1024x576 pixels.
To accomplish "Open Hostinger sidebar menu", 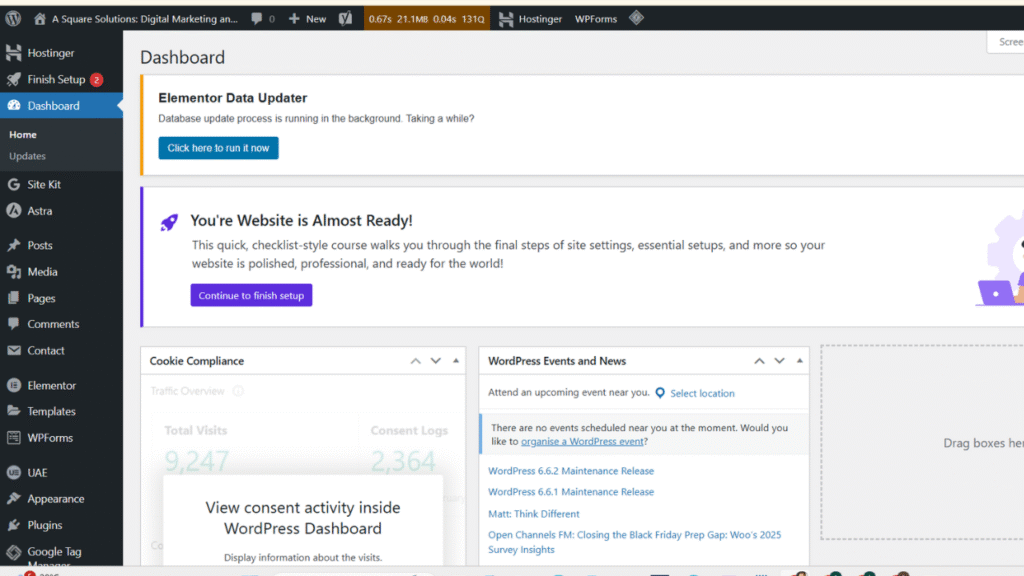I will [61, 53].
